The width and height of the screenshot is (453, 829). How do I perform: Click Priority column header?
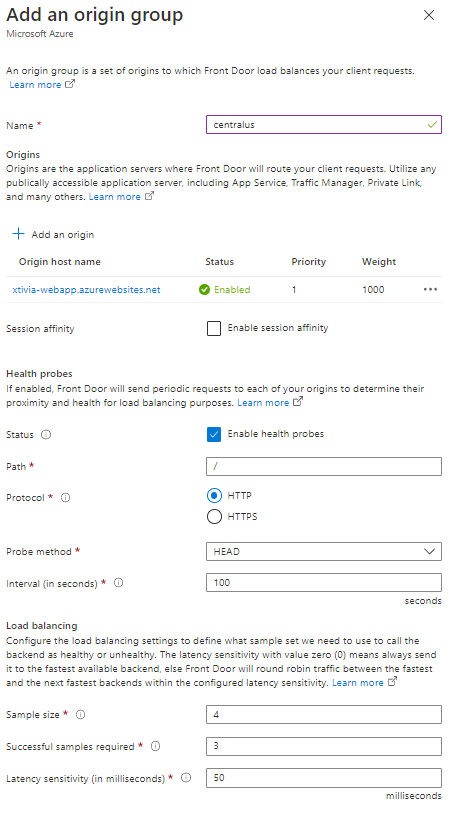click(309, 262)
